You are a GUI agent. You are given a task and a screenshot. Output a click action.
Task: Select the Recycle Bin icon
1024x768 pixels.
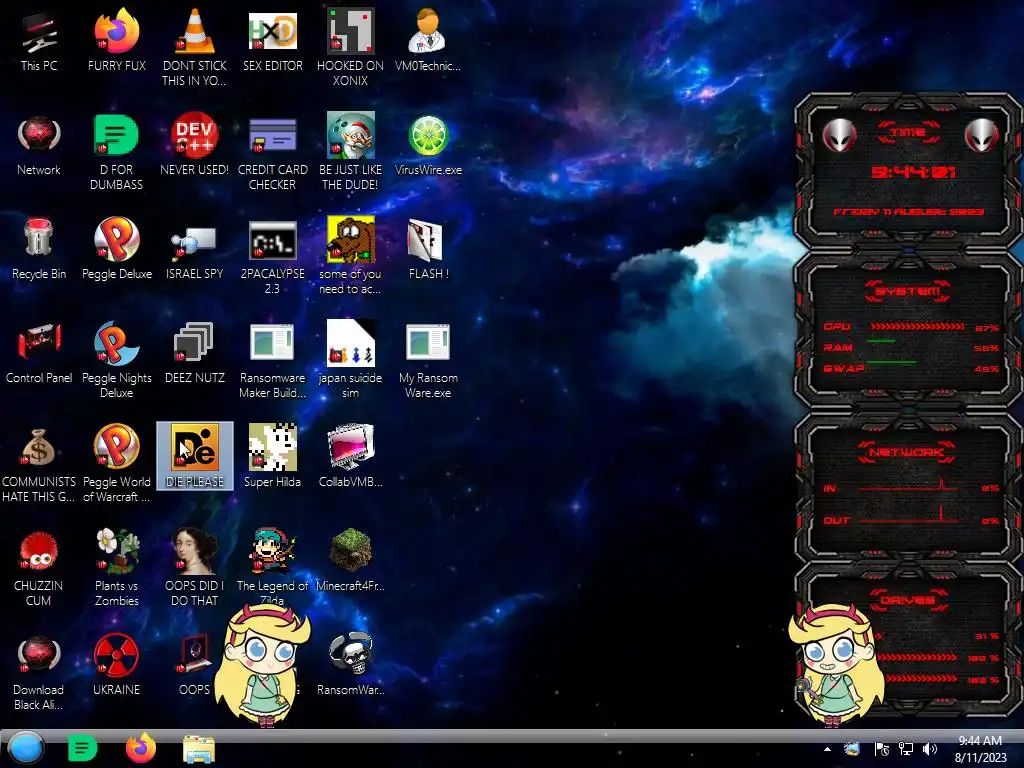[x=39, y=249]
